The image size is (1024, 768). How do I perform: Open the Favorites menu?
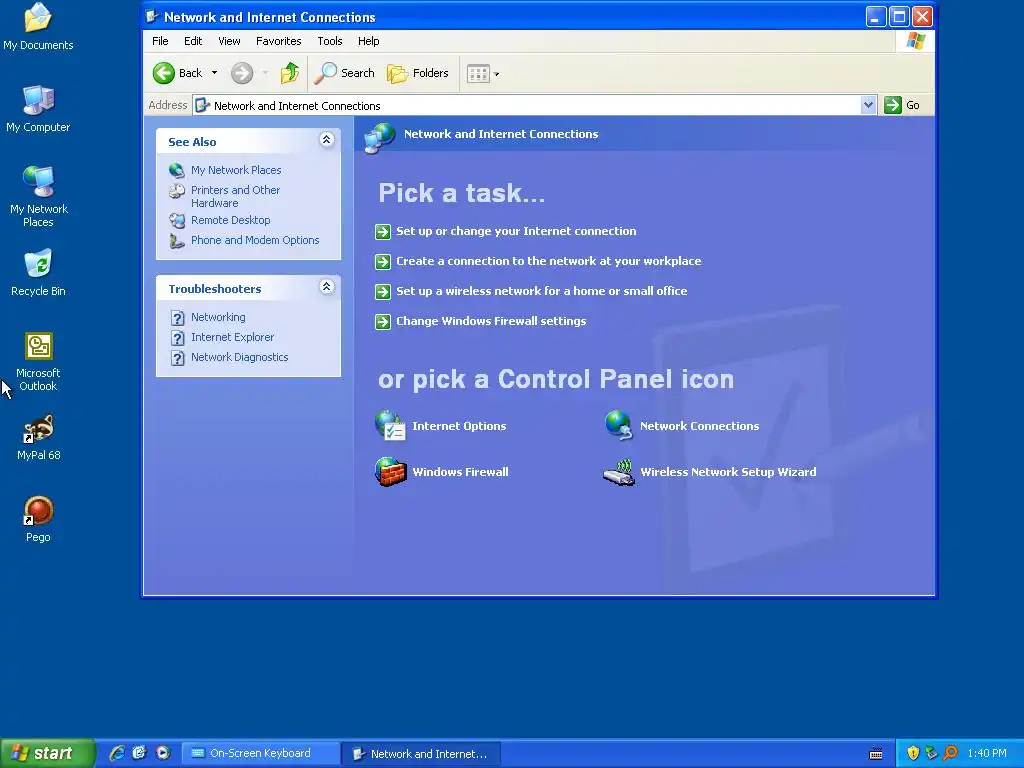tap(279, 41)
